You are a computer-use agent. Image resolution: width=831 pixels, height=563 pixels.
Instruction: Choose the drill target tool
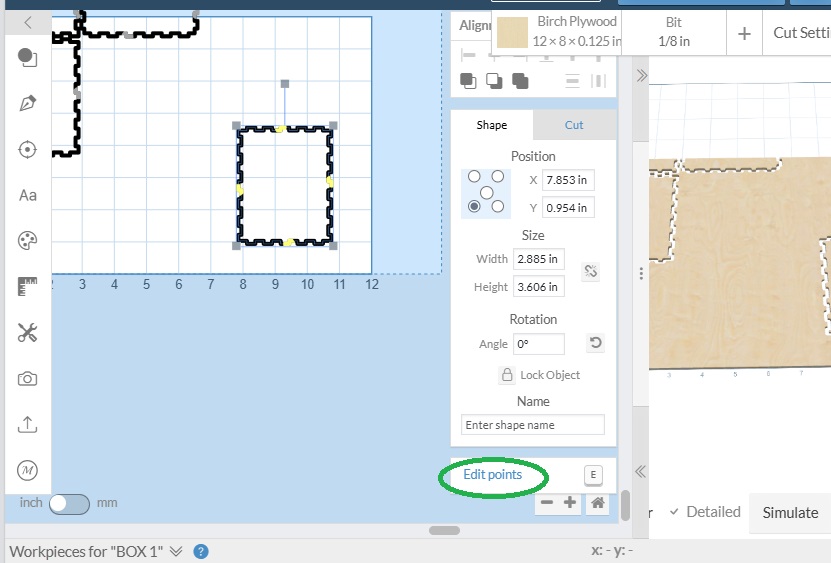(x=28, y=149)
